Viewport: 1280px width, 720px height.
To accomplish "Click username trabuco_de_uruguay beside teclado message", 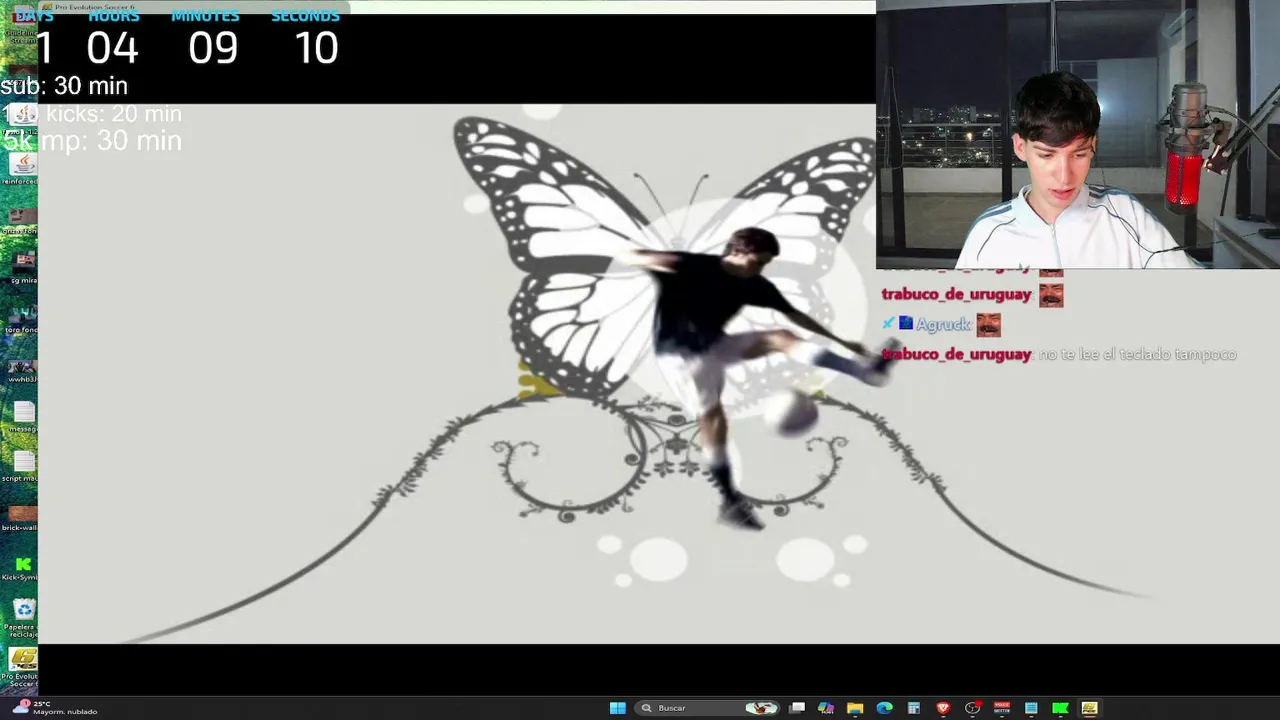I will pos(956,354).
